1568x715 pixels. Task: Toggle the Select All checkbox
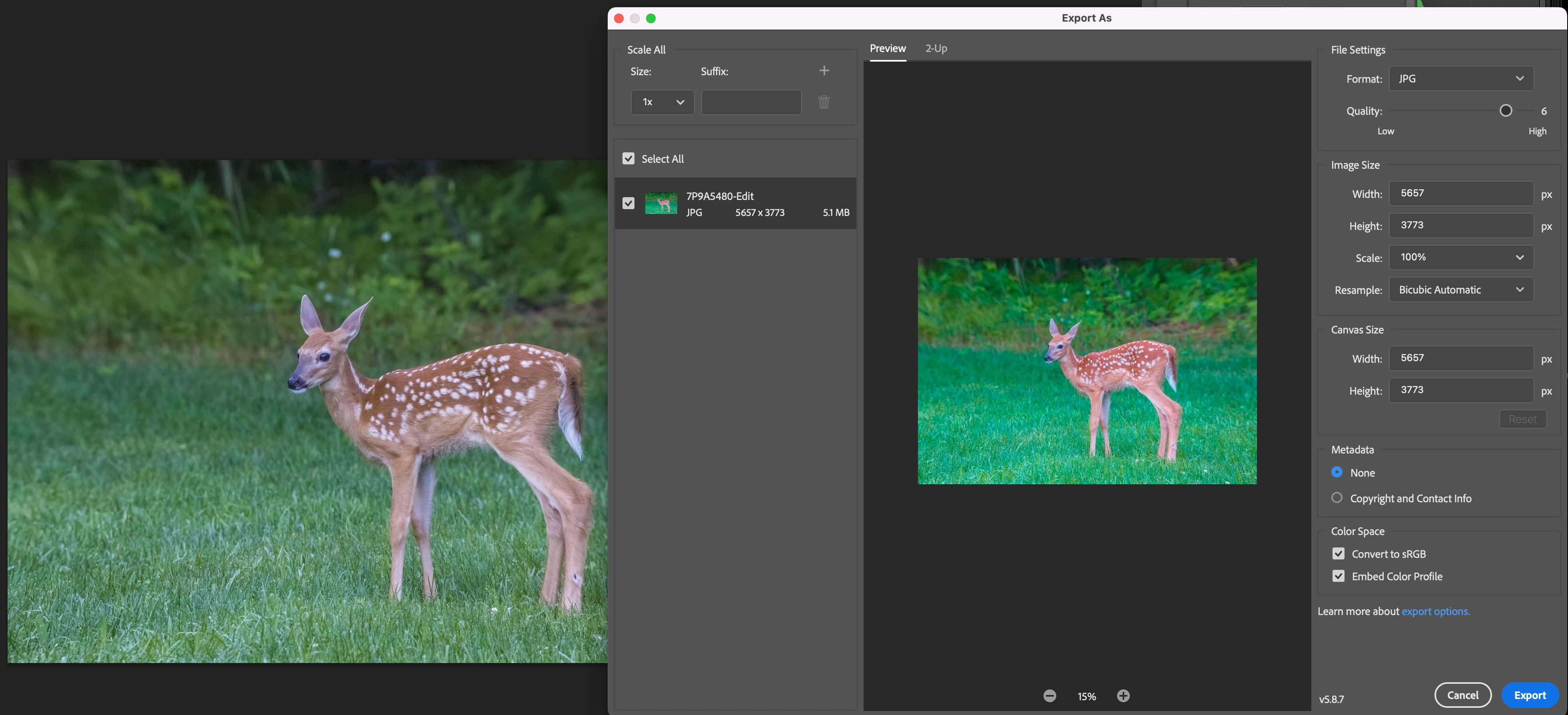coord(628,158)
